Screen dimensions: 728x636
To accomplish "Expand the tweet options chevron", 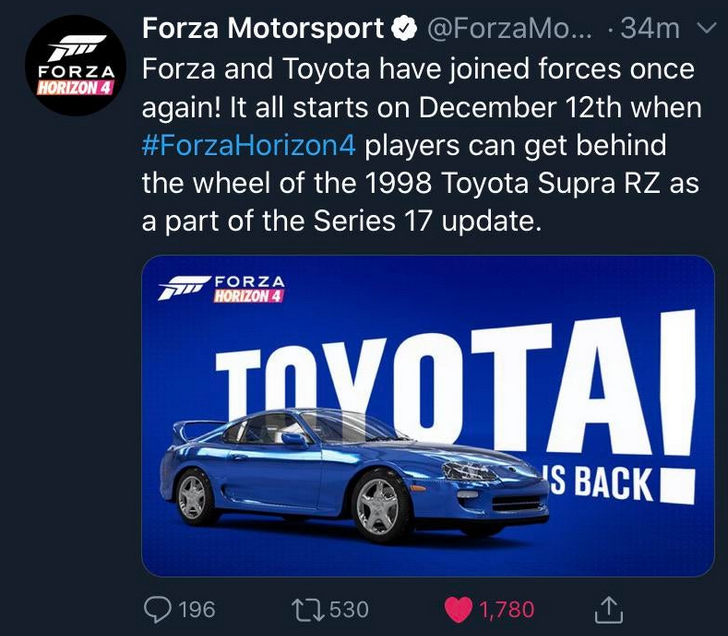I will point(699,29).
